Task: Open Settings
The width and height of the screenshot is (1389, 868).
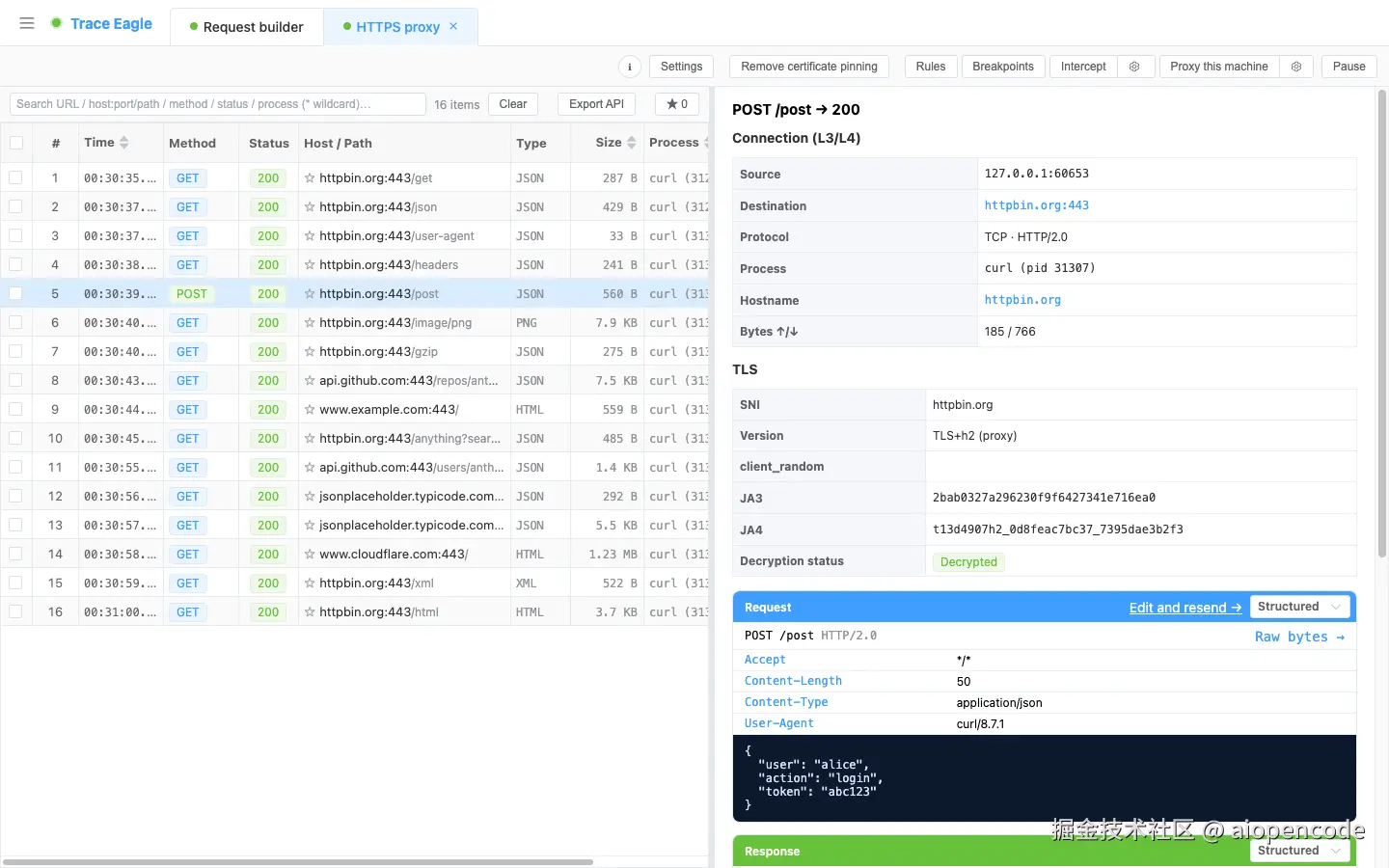Action: tap(682, 67)
